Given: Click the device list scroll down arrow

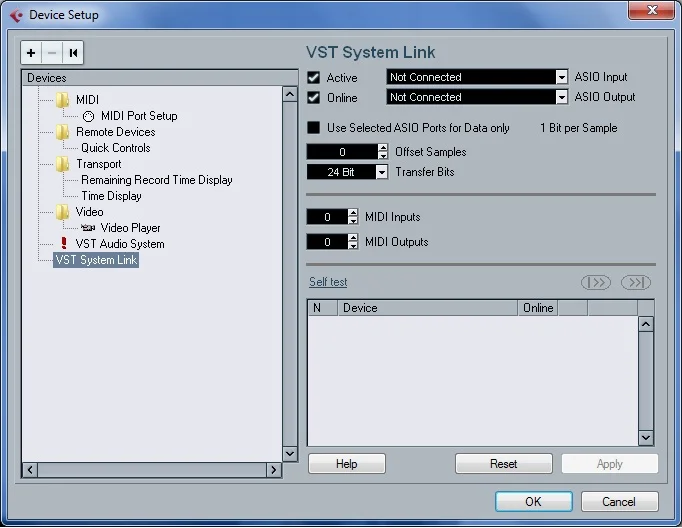Looking at the screenshot, I should [x=646, y=438].
